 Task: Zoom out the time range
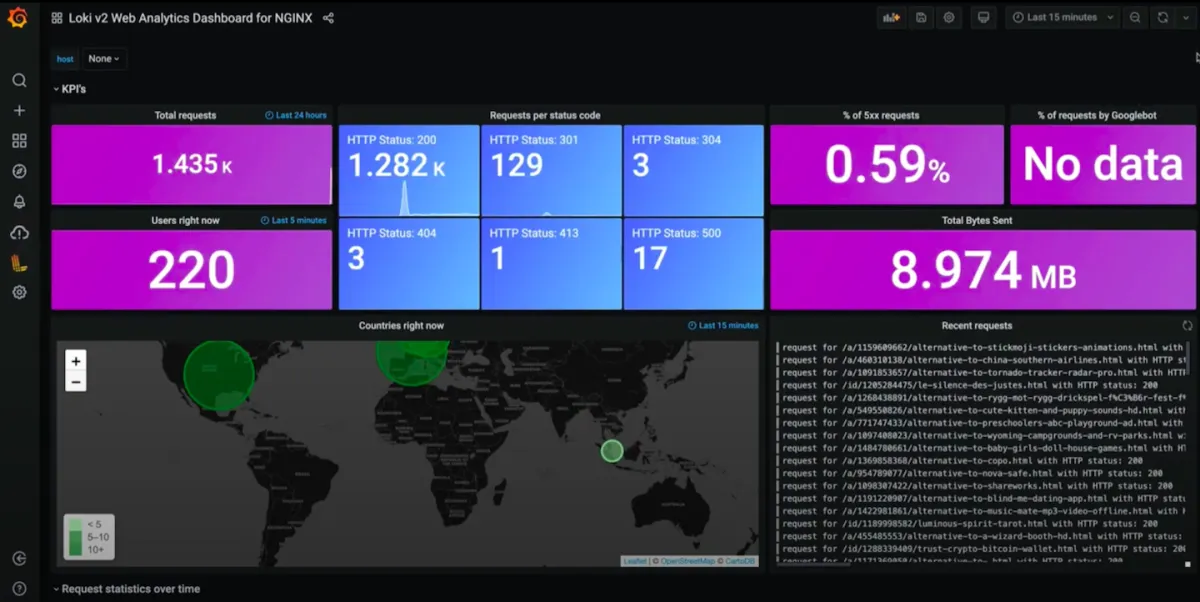(1135, 17)
